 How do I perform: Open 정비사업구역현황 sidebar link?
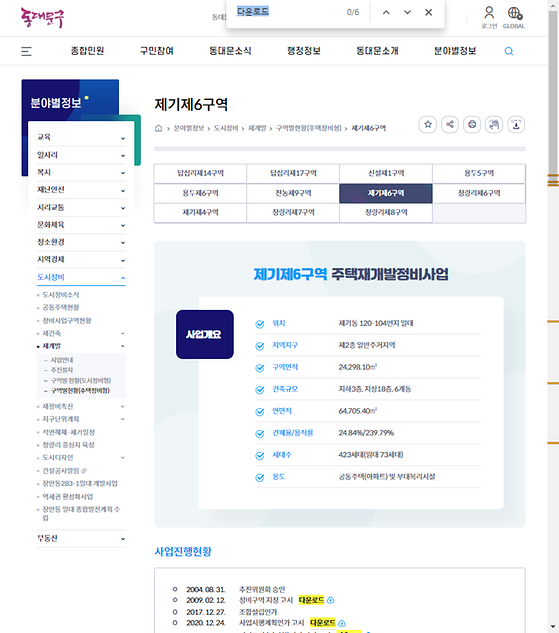click(x=67, y=321)
